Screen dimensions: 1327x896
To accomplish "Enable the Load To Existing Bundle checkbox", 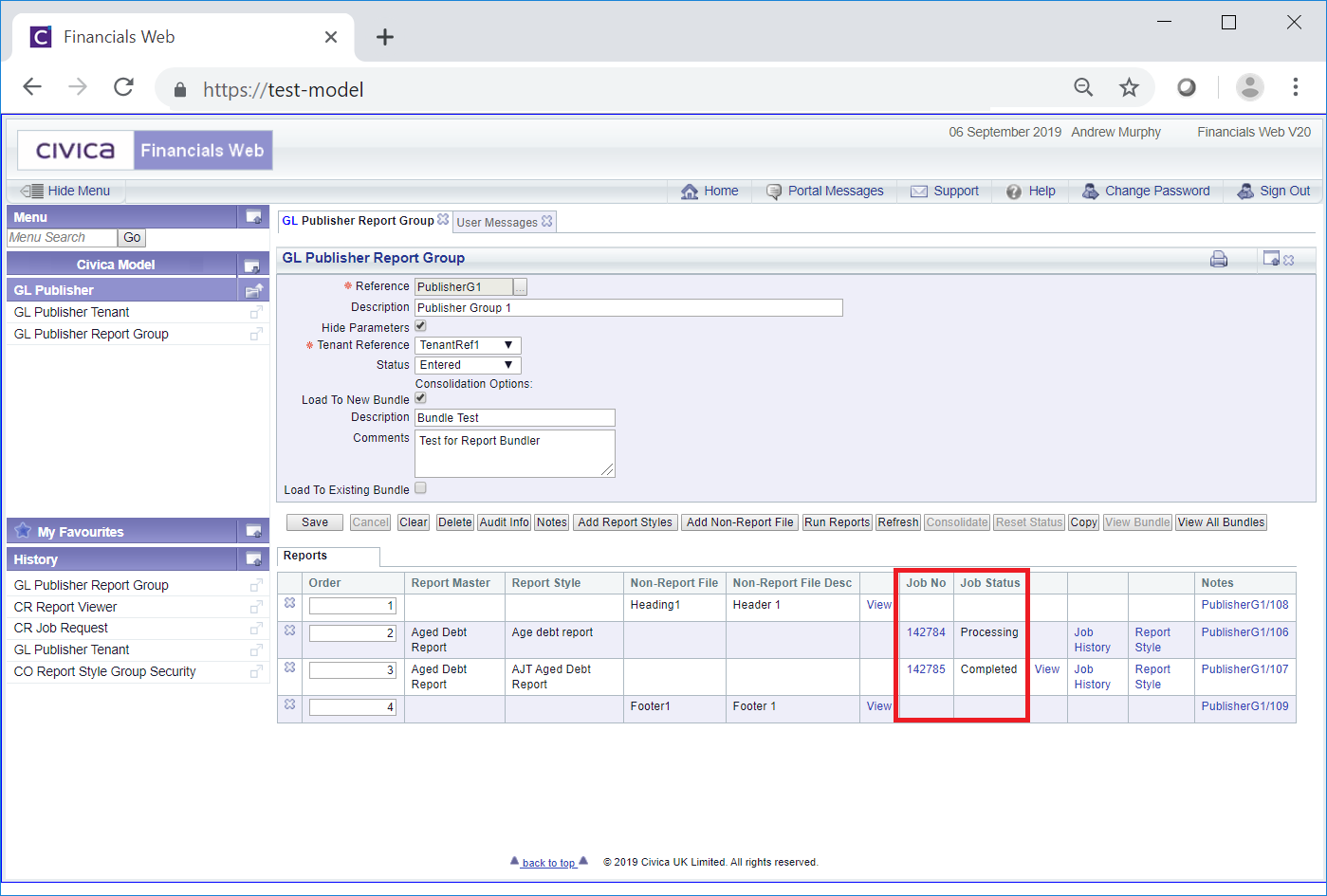I will point(420,488).
